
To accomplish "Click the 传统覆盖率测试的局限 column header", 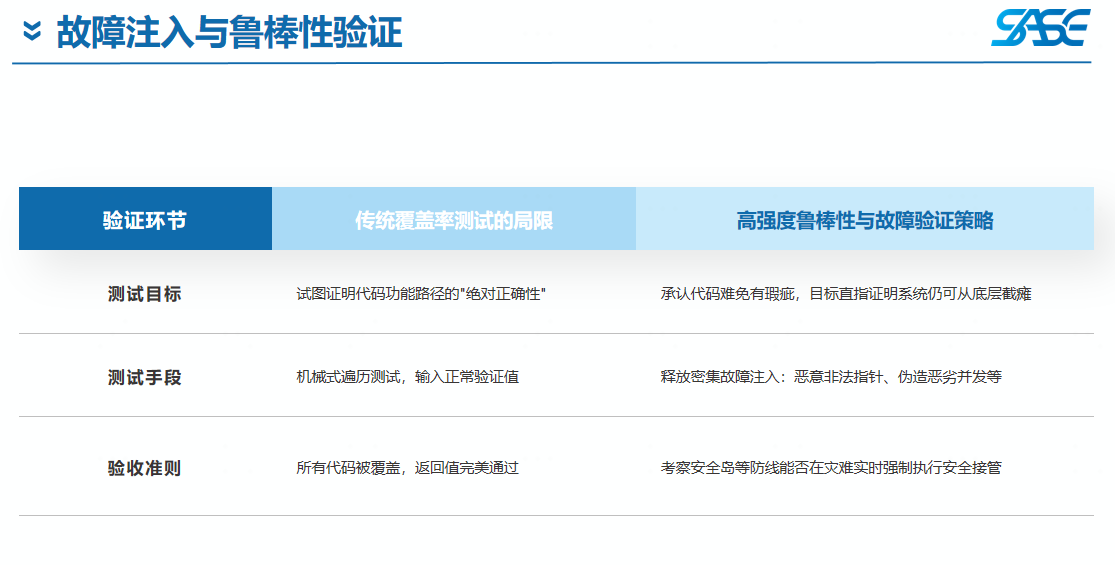I will click(454, 219).
